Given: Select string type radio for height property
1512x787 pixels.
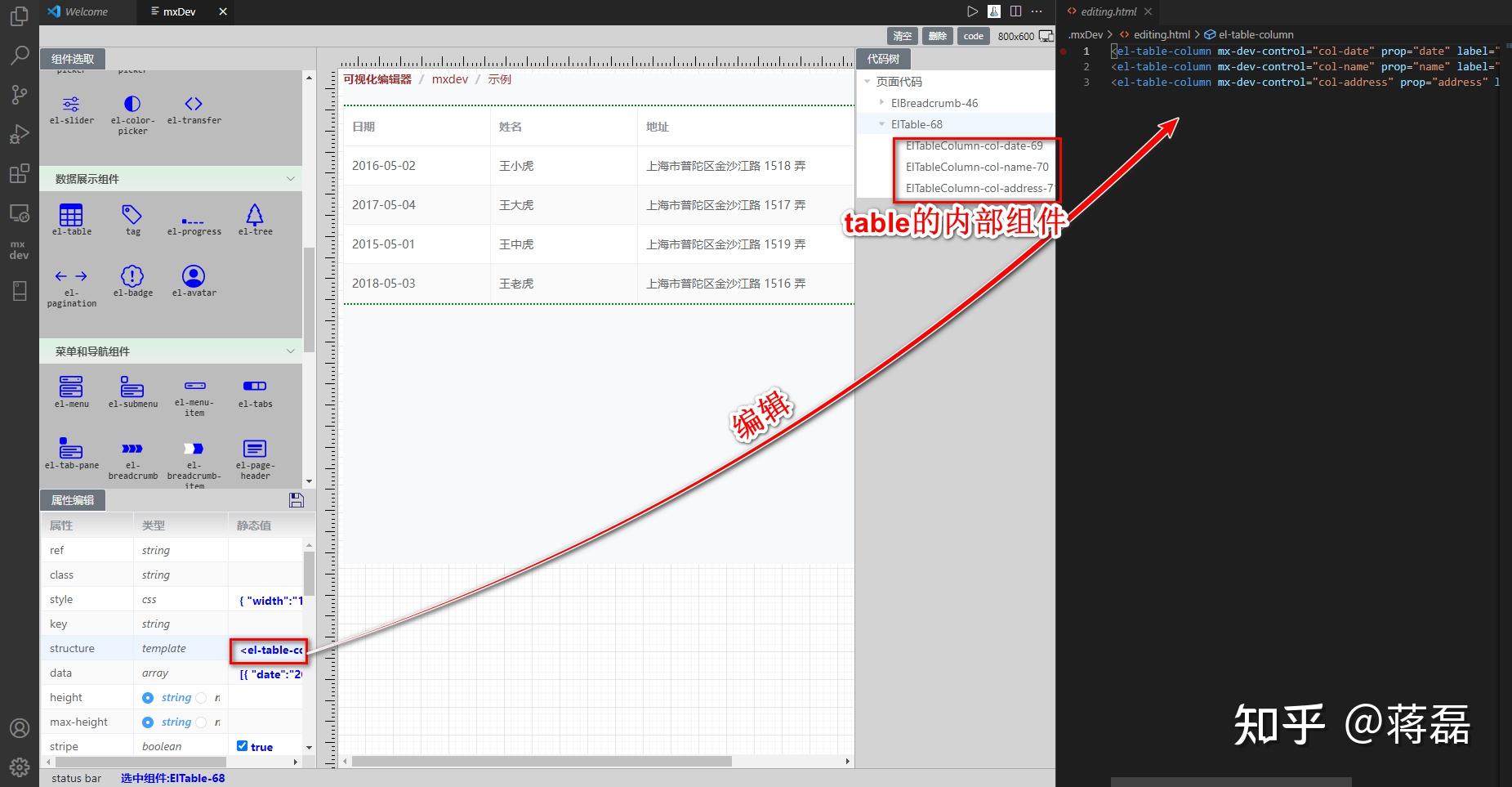Looking at the screenshot, I should coord(148,697).
